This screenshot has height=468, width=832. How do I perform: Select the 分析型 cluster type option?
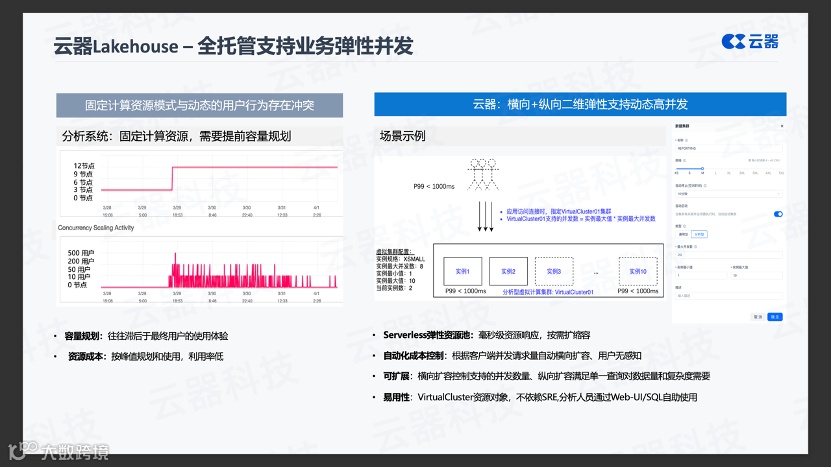pos(699,234)
